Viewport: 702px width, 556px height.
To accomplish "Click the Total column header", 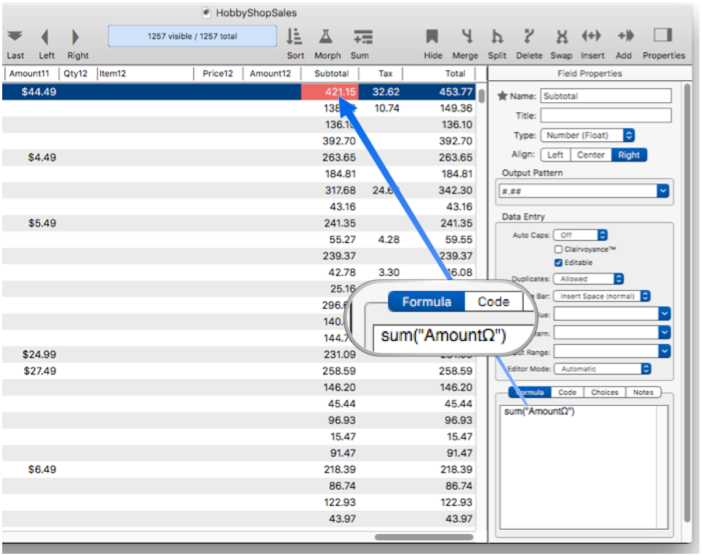I will (x=455, y=74).
